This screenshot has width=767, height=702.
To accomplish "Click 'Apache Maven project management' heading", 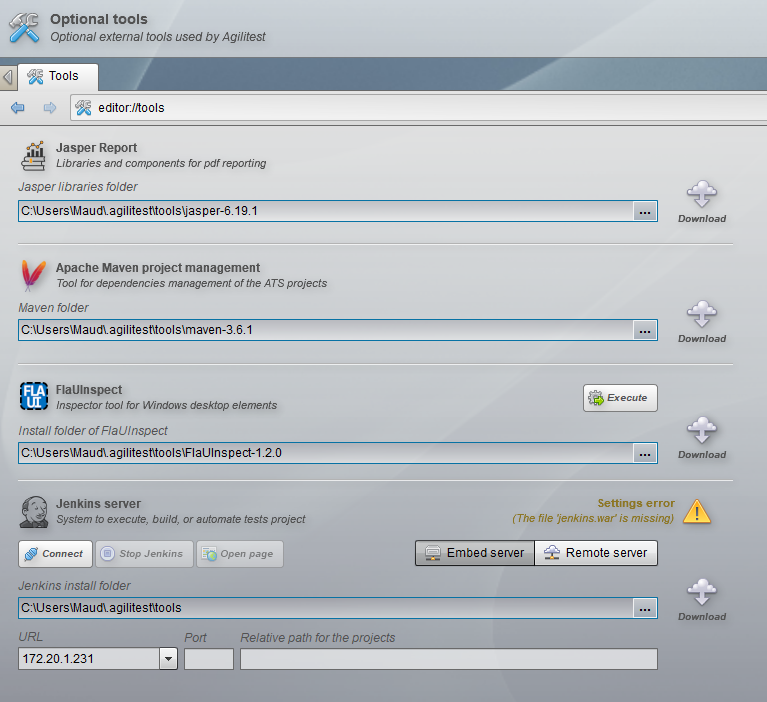I will [x=158, y=268].
